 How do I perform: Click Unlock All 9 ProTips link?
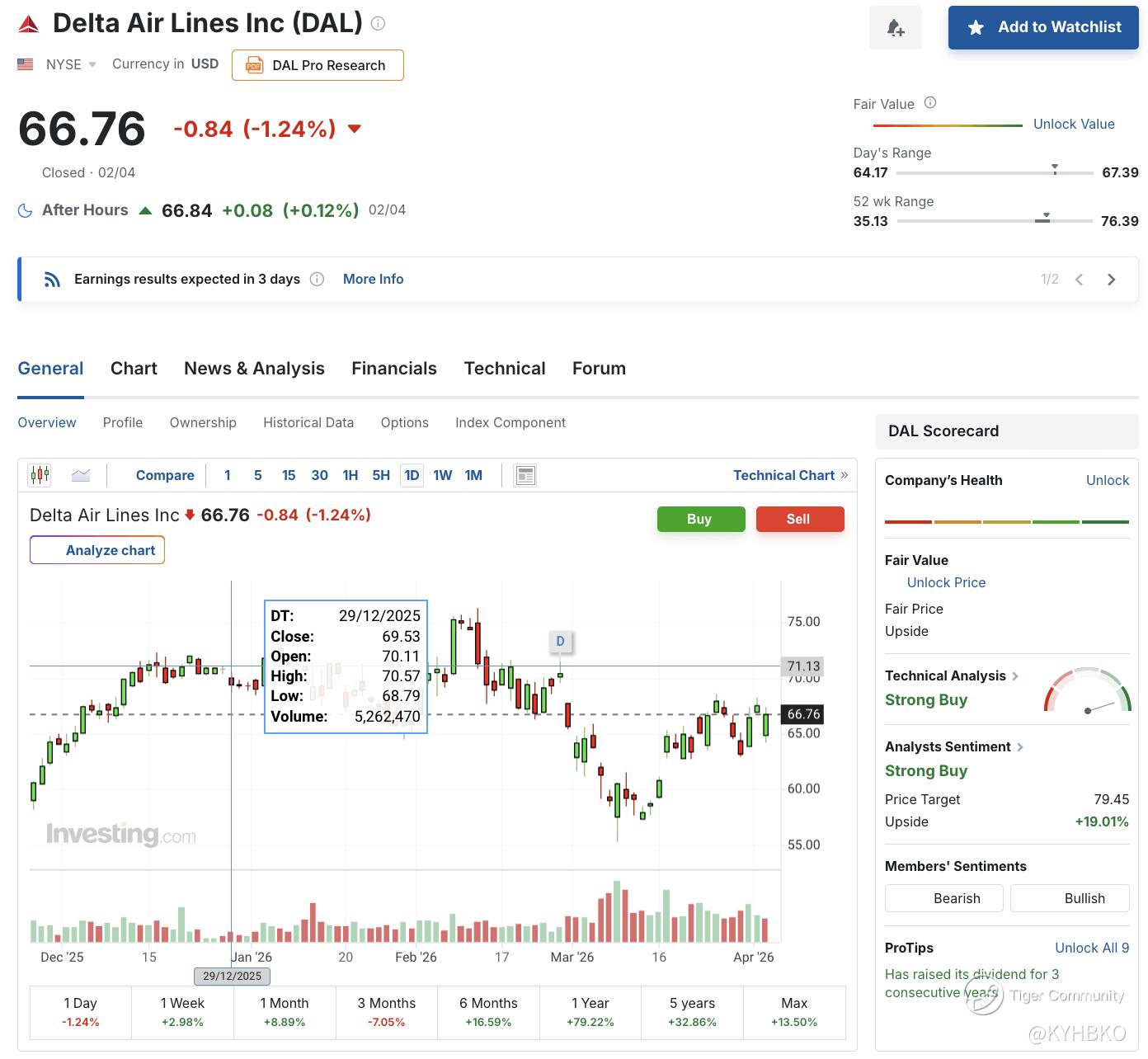[x=1092, y=948]
